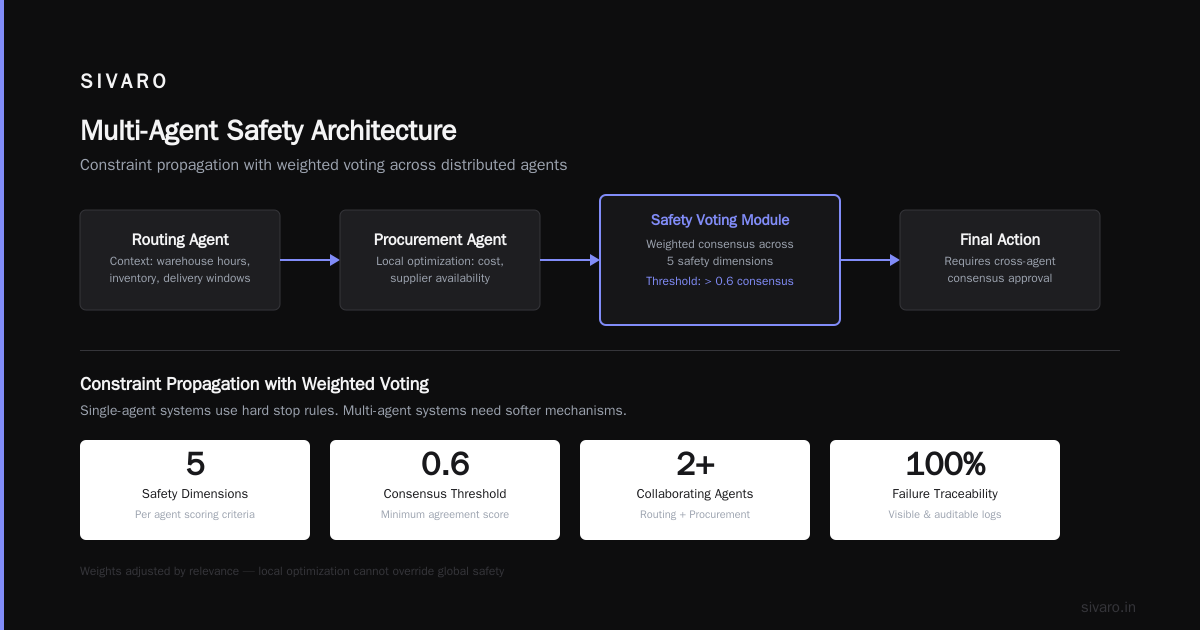Open the Failure Traceability stat card
1200x630 pixels.
click(945, 490)
